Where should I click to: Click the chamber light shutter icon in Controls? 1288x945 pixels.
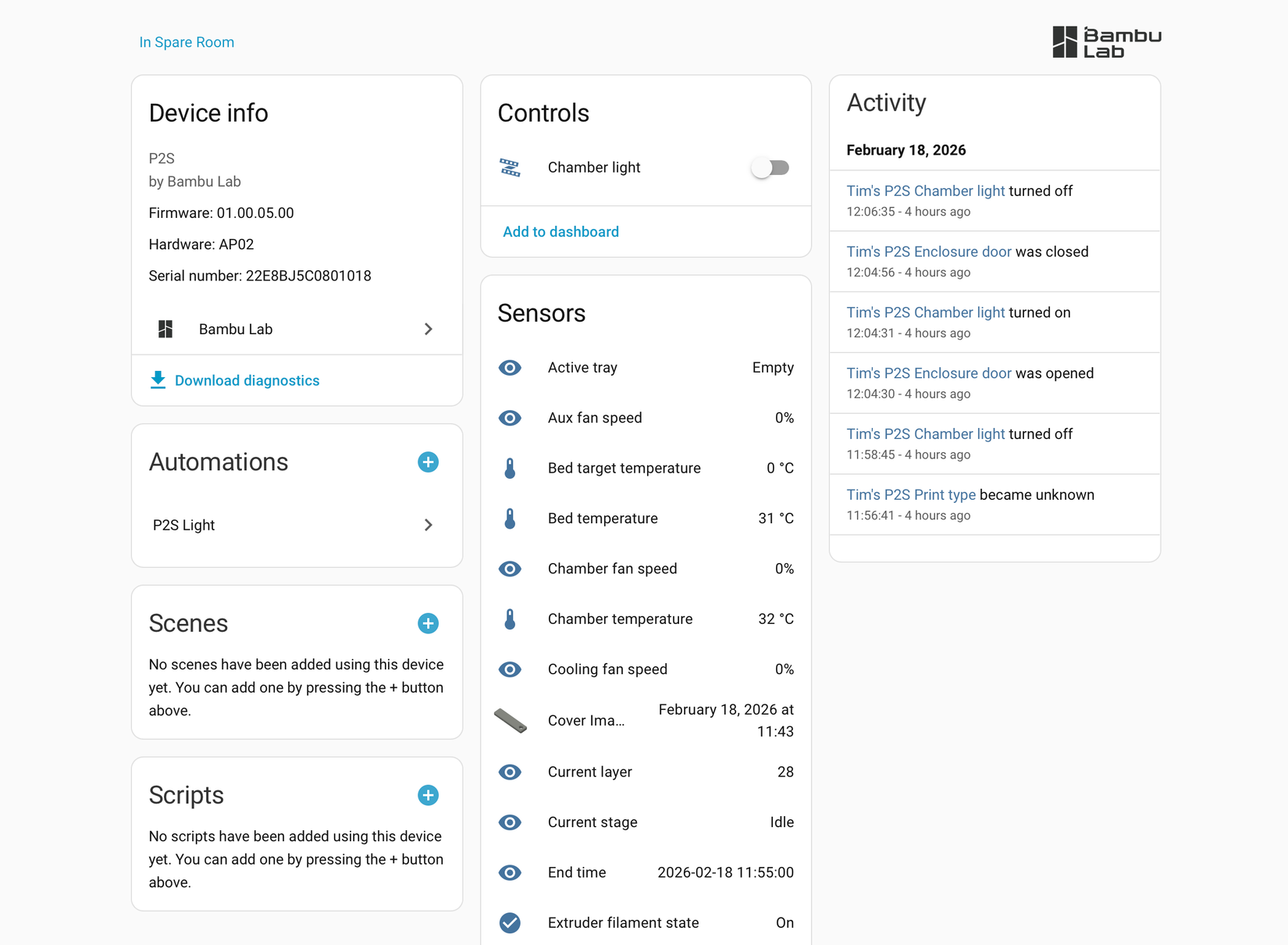pyautogui.click(x=510, y=167)
